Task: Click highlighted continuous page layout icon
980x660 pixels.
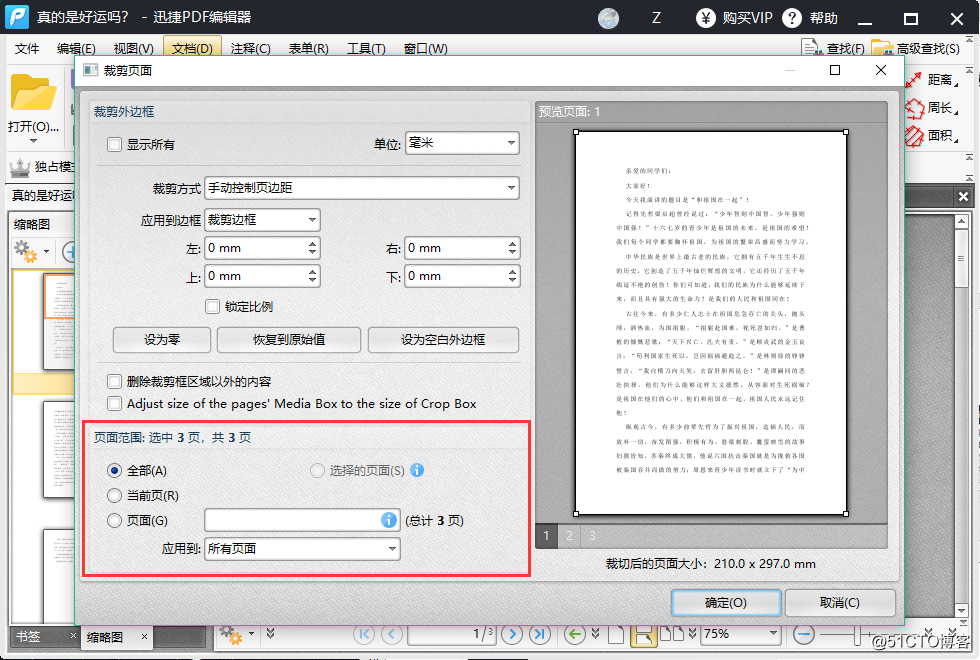Action: [644, 635]
